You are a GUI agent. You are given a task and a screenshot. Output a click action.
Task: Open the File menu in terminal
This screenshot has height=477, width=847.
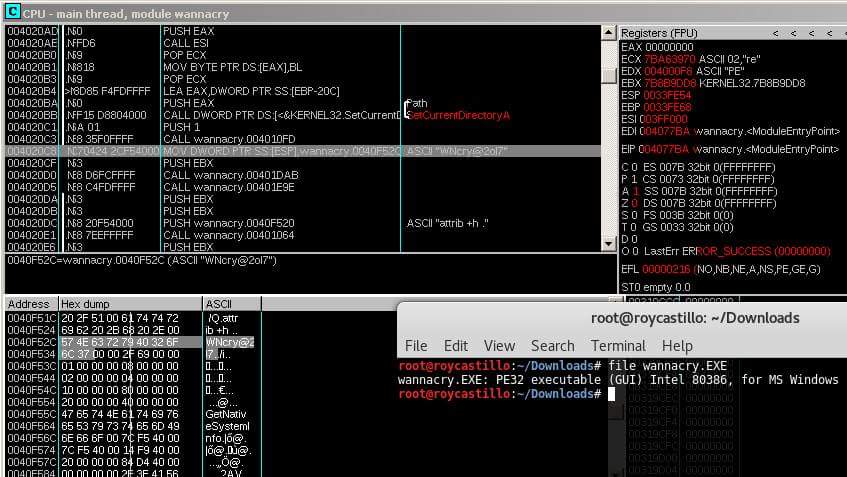pyautogui.click(x=416, y=345)
